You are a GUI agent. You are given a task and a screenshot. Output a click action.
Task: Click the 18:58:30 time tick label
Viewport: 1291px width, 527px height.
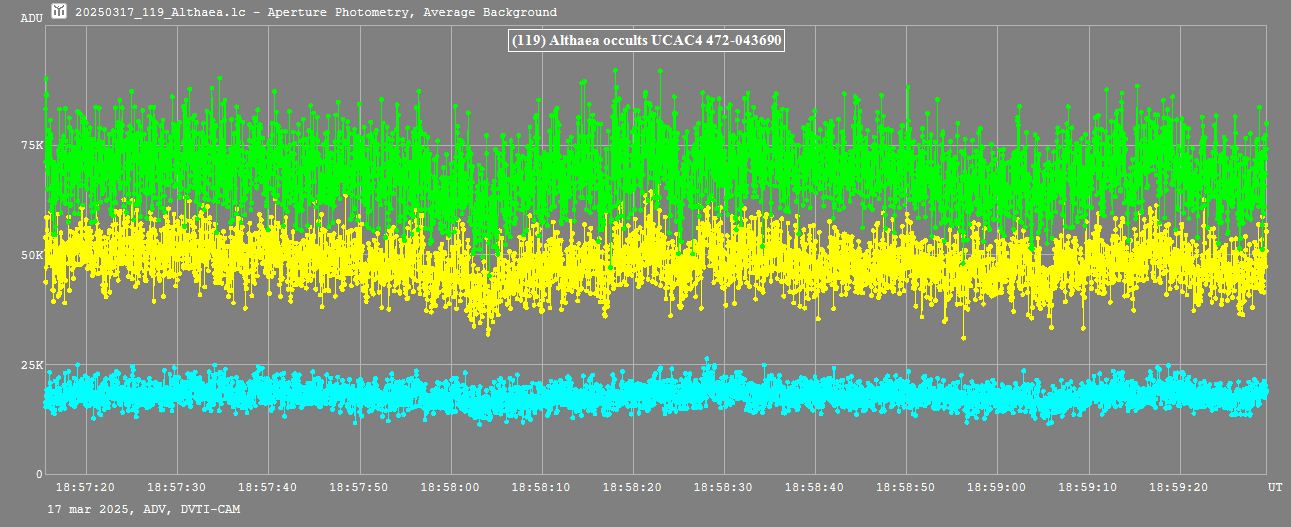coord(724,487)
